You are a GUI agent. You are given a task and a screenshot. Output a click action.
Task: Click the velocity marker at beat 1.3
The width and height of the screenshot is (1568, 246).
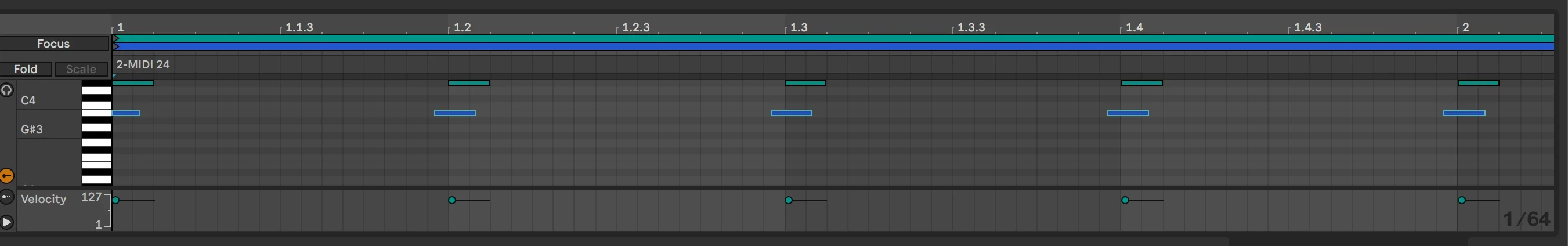(788, 200)
